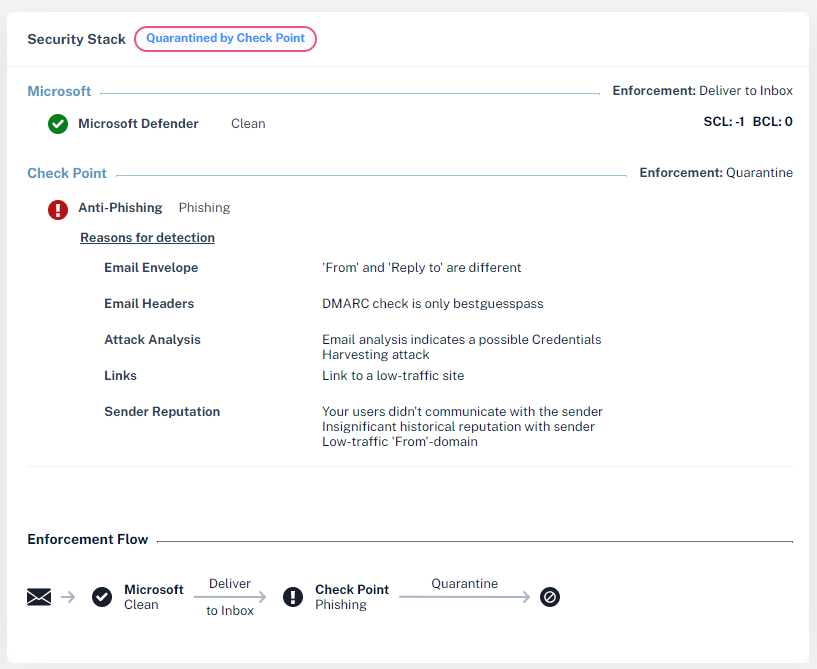The image size is (817, 669).
Task: Click Enforcement: Quarantine text
Action: 716,172
